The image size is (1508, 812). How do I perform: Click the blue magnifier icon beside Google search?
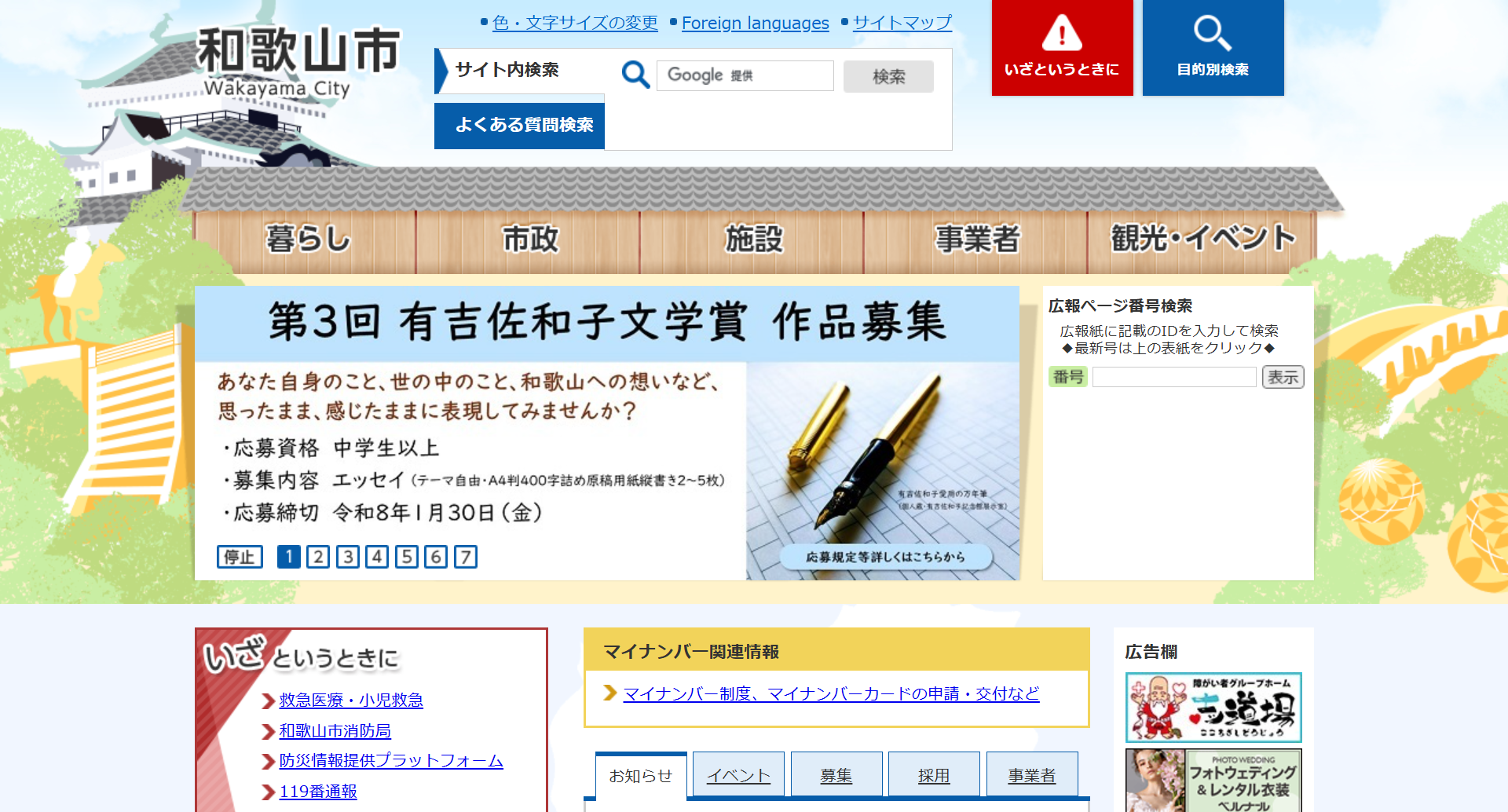635,75
